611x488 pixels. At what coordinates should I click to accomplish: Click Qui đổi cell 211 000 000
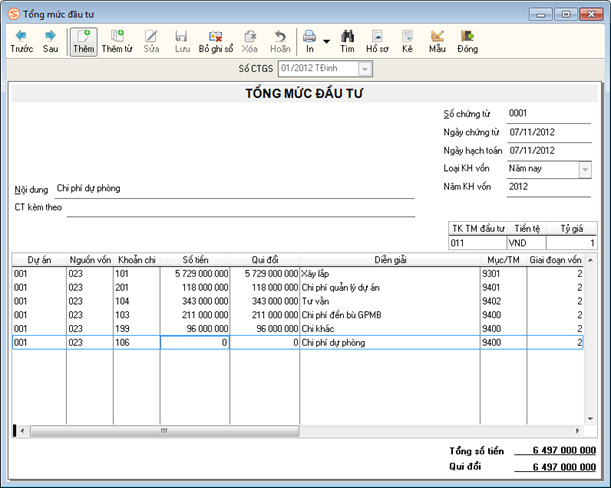[265, 315]
